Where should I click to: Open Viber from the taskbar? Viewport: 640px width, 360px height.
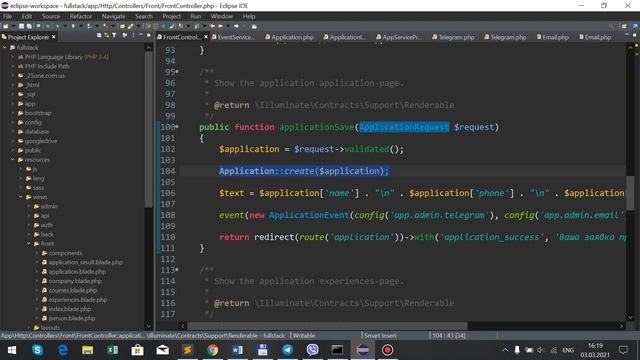313,350
